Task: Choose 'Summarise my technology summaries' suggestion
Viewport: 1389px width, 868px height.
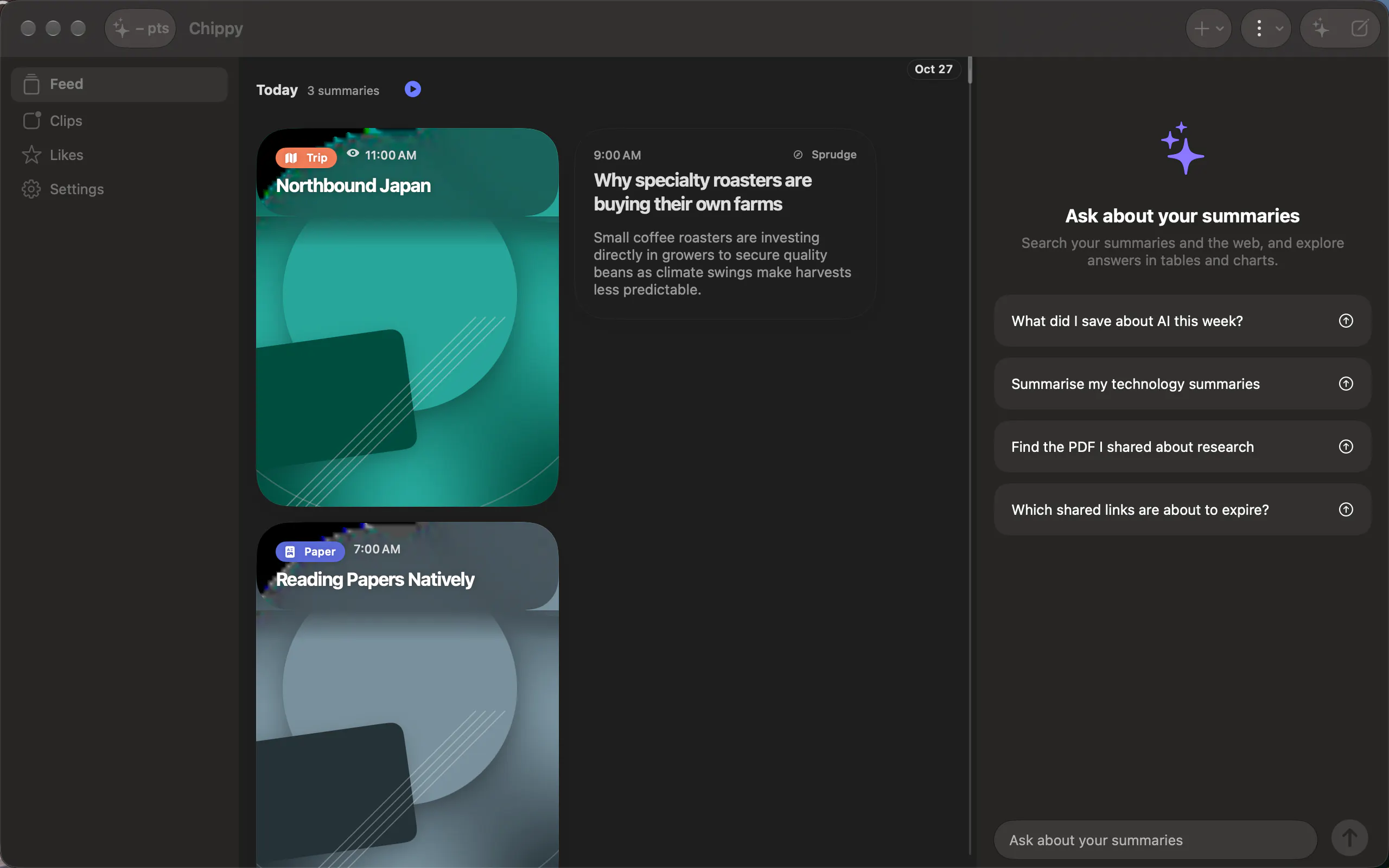Action: 1182,384
